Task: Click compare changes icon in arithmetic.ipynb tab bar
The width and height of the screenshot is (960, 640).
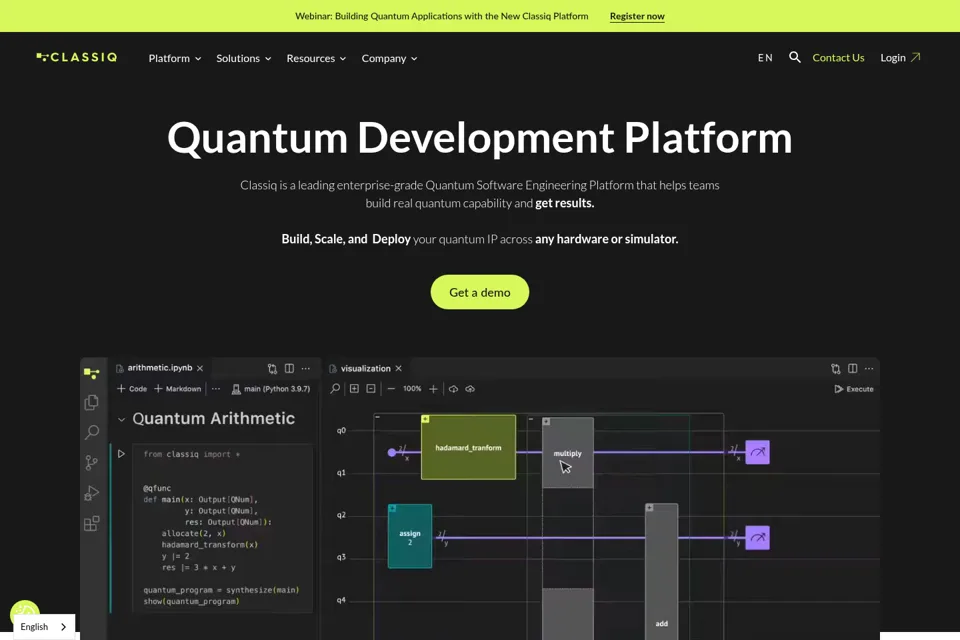Action: point(272,368)
